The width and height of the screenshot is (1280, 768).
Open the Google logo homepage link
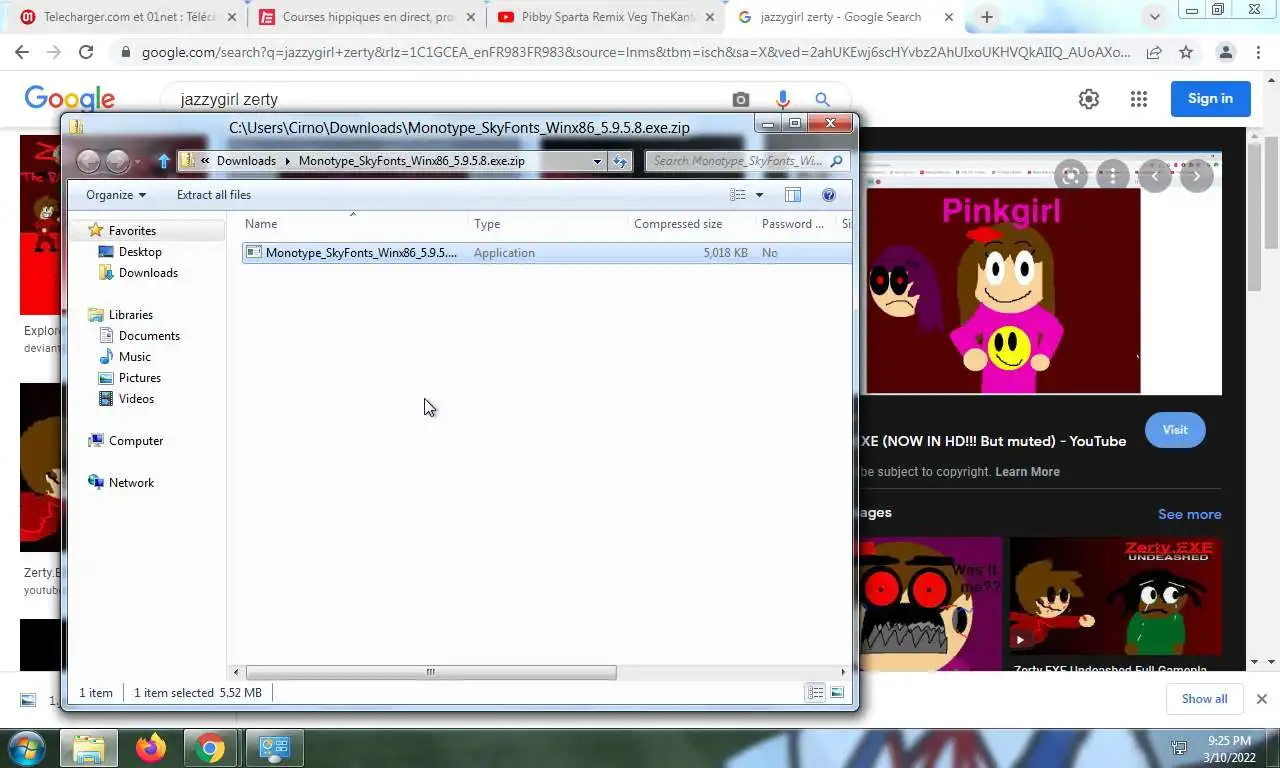70,98
